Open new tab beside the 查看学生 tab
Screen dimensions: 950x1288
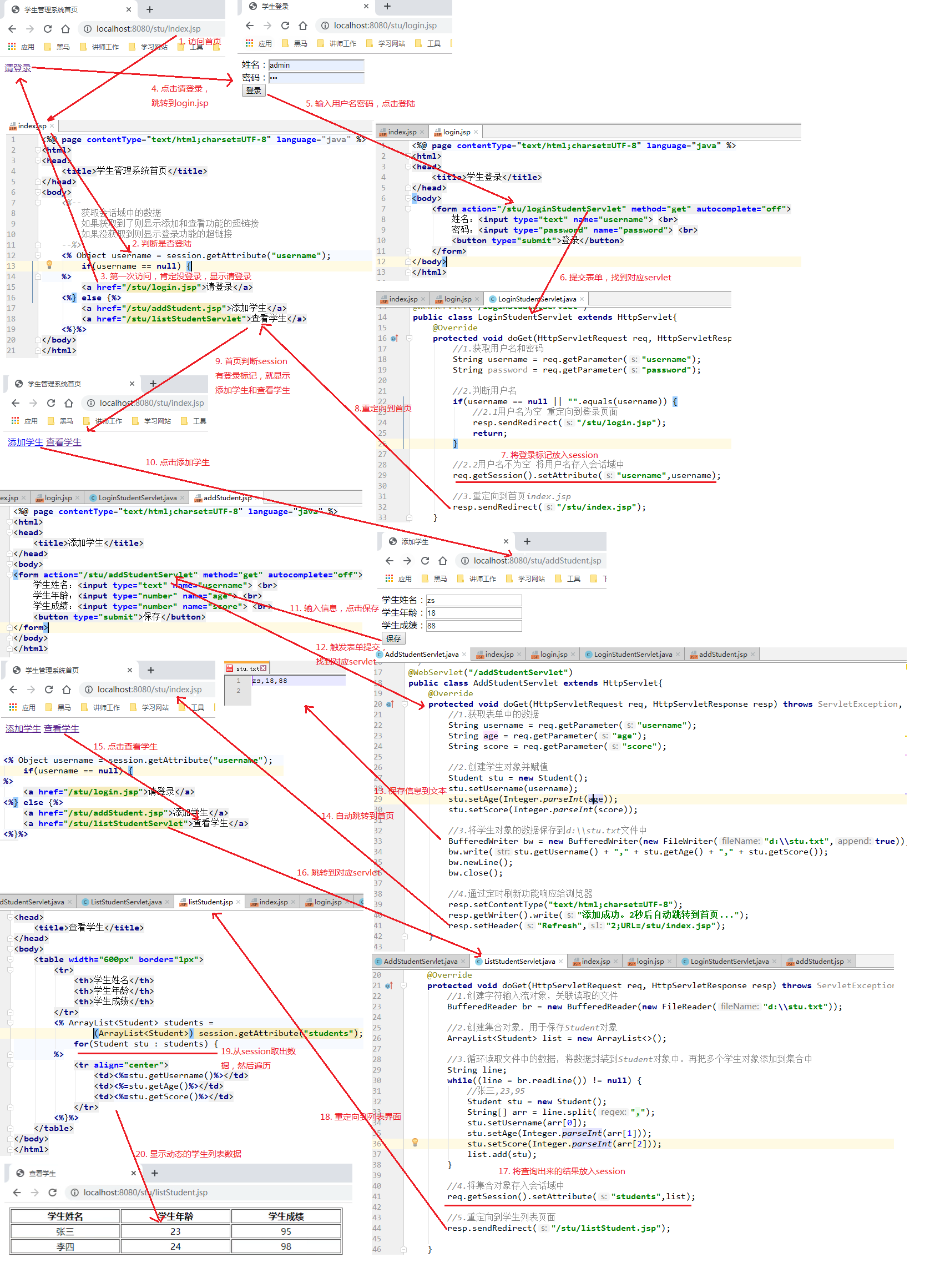(154, 1174)
